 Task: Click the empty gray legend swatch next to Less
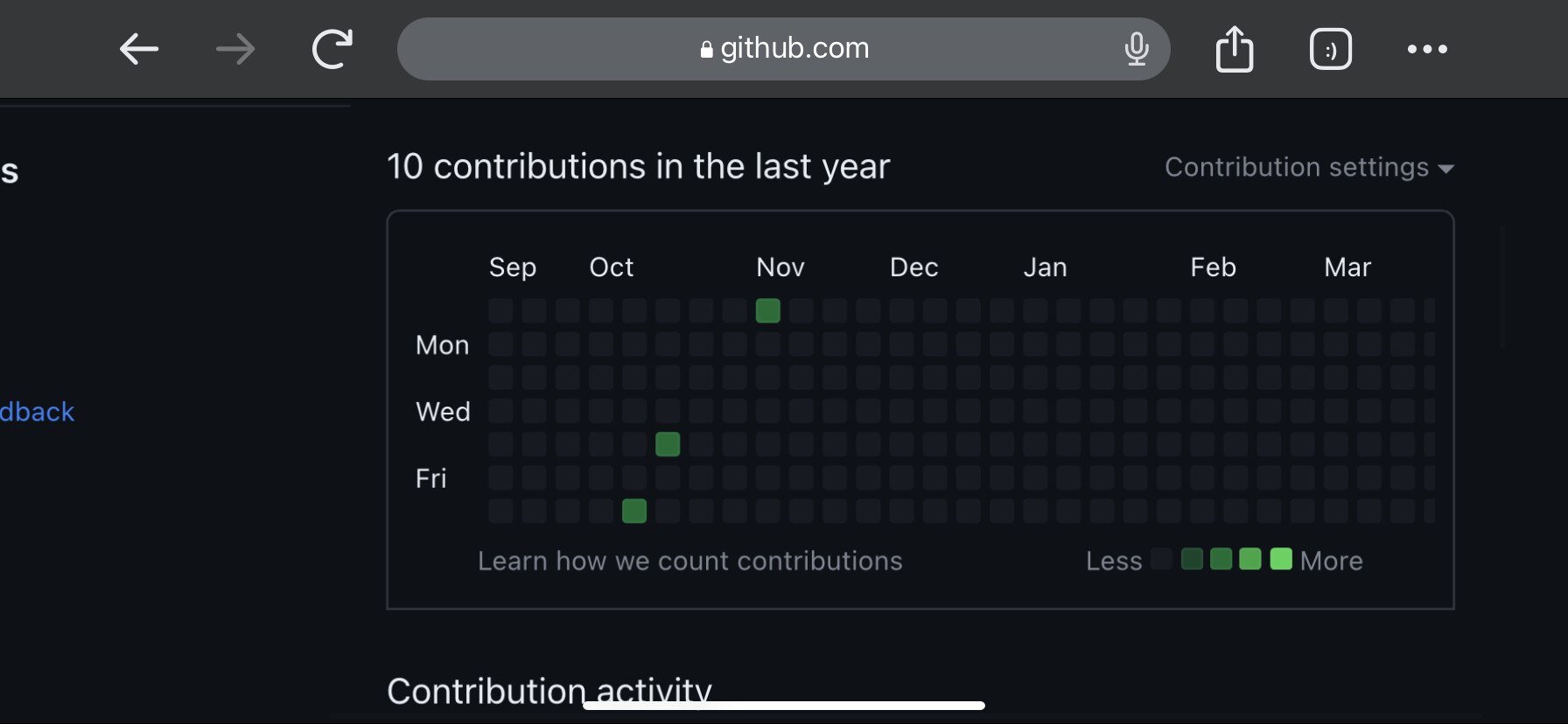pos(1162,559)
